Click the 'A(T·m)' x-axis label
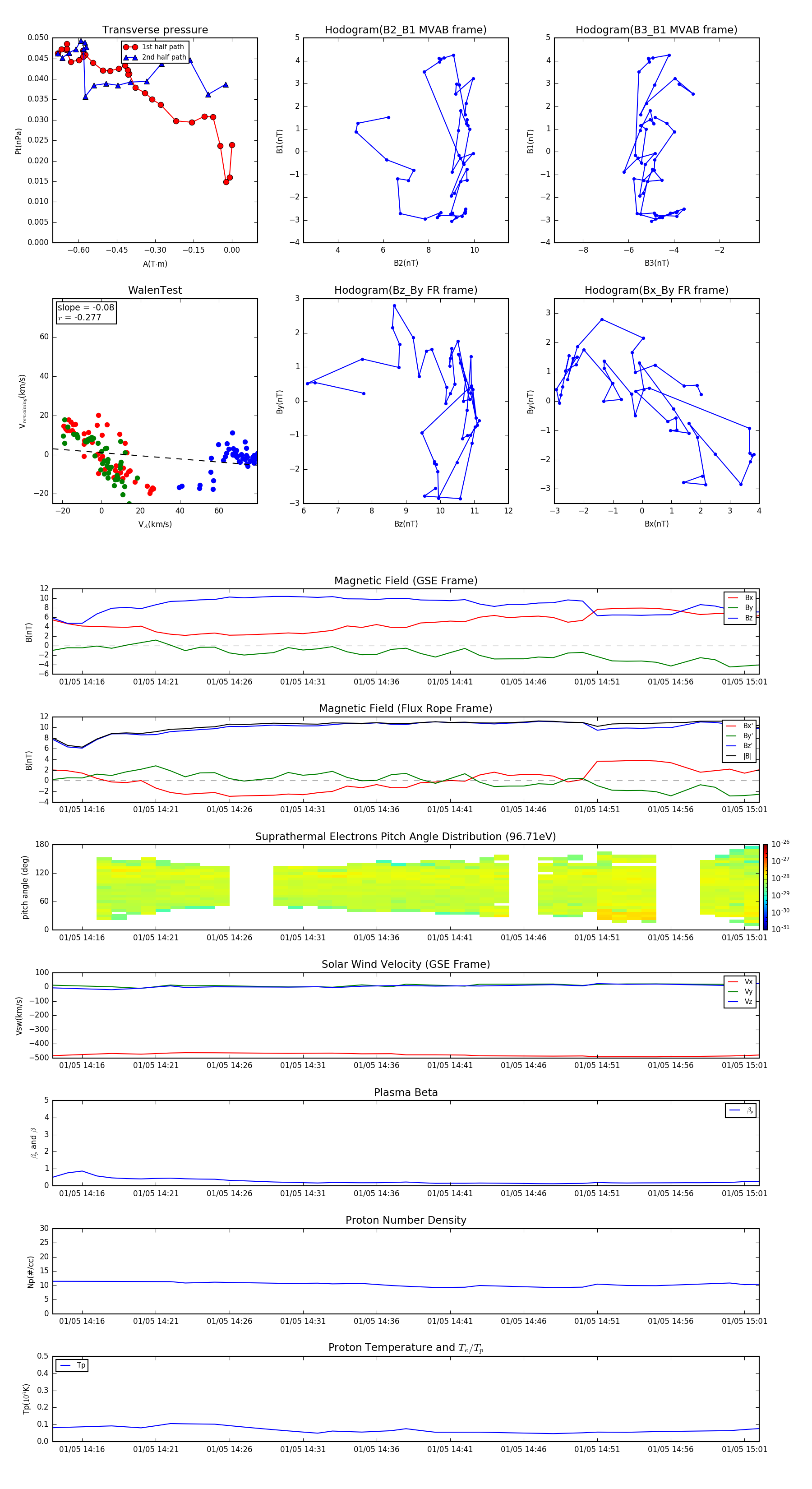Viewport: 812px width, 1489px height. coord(155,264)
